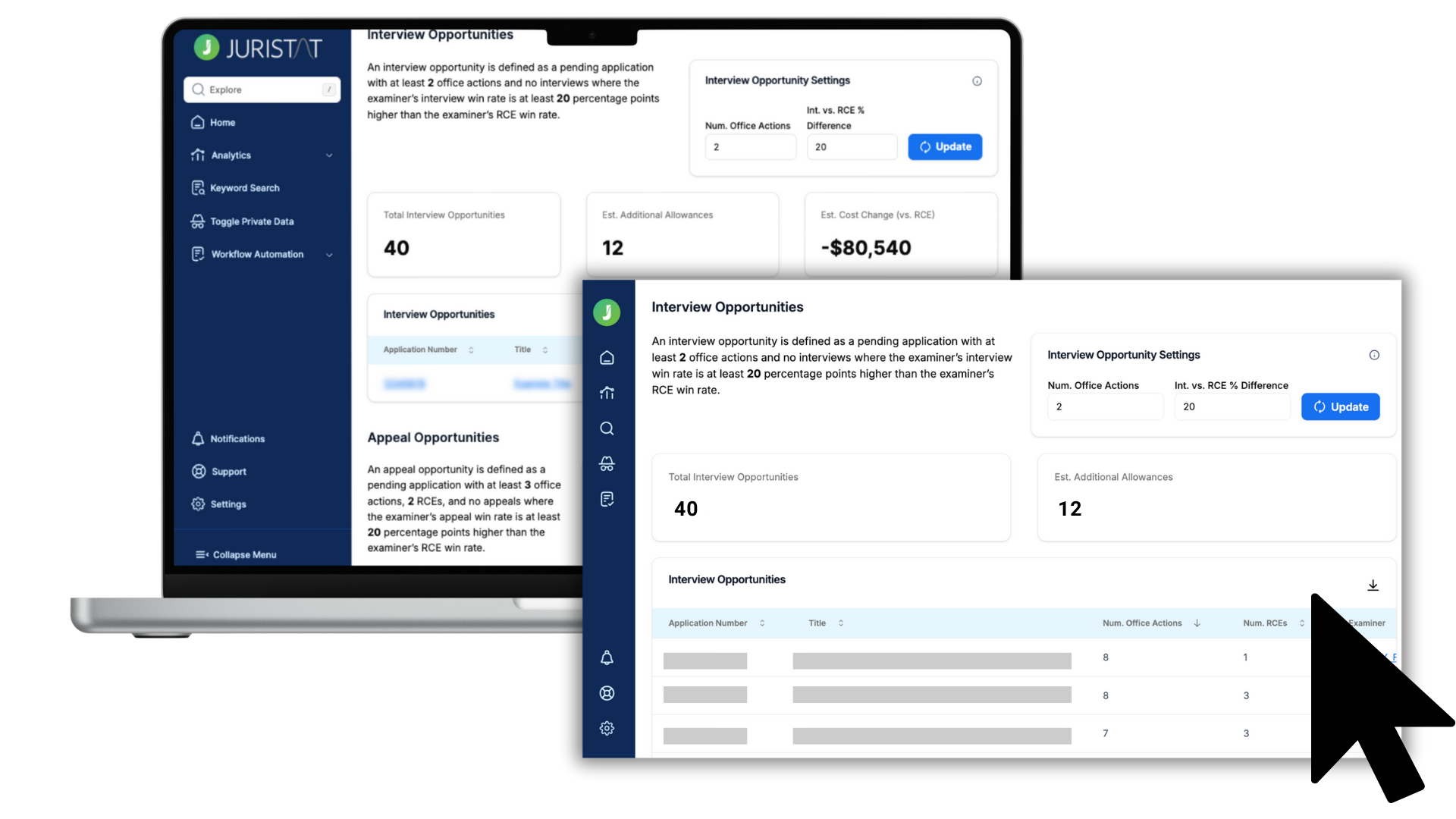
Task: Sort the table by Application Number
Action: (x=764, y=623)
